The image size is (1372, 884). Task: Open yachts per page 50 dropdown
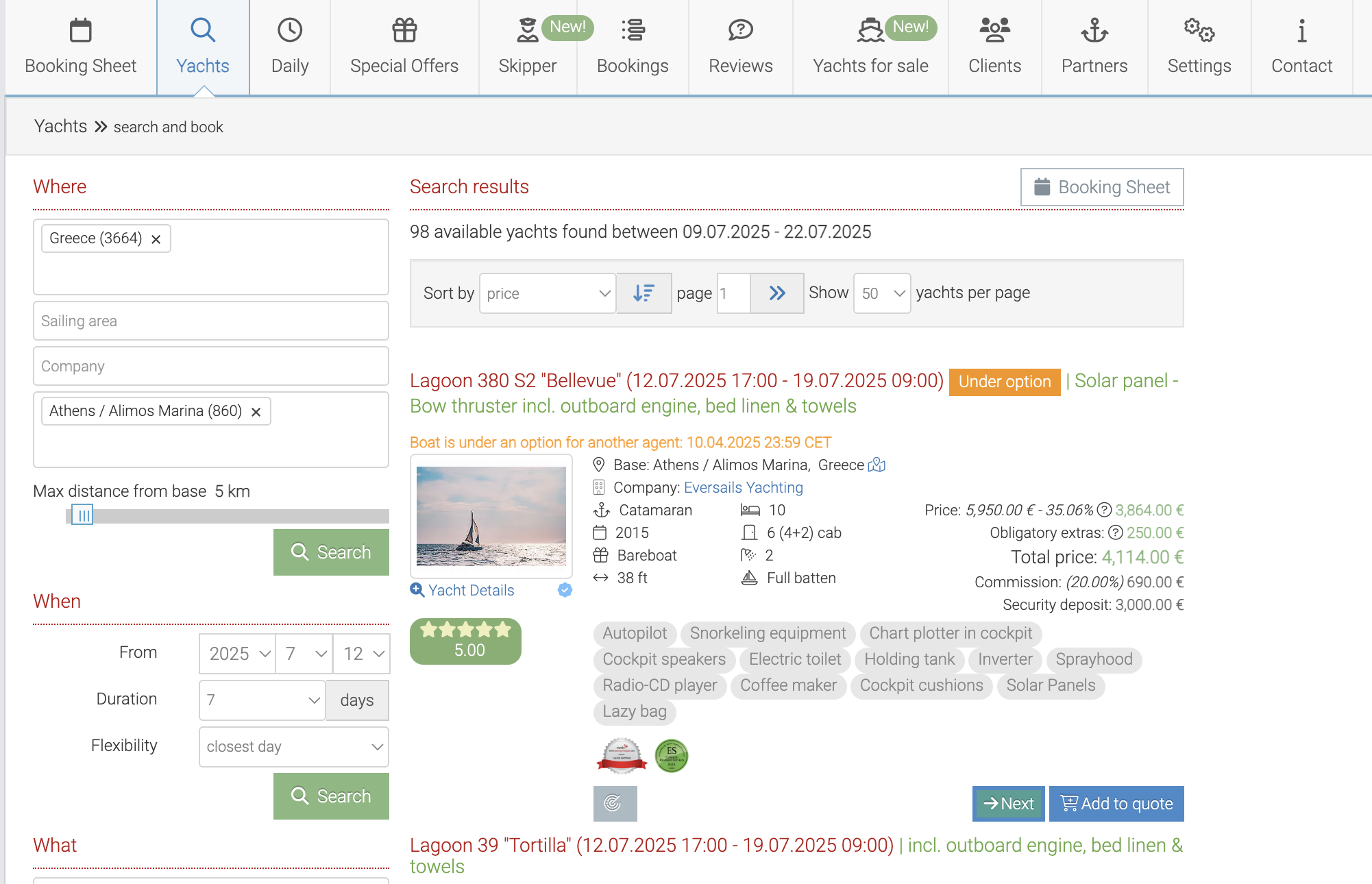coord(881,293)
